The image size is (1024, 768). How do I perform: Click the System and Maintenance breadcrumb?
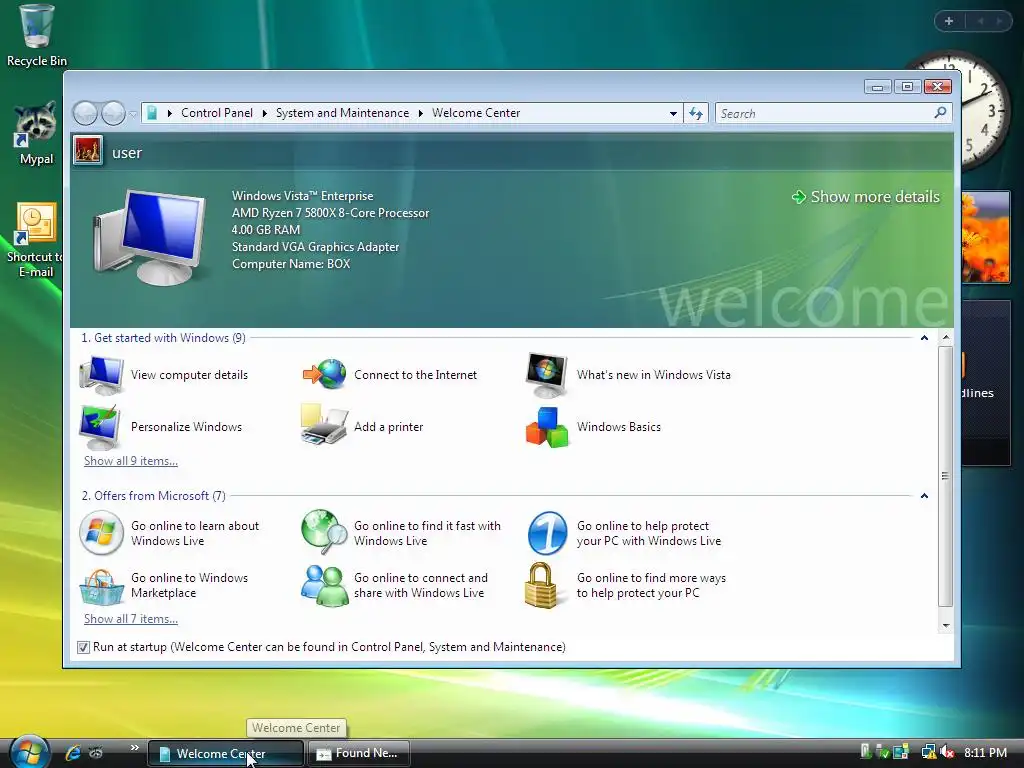click(x=342, y=113)
